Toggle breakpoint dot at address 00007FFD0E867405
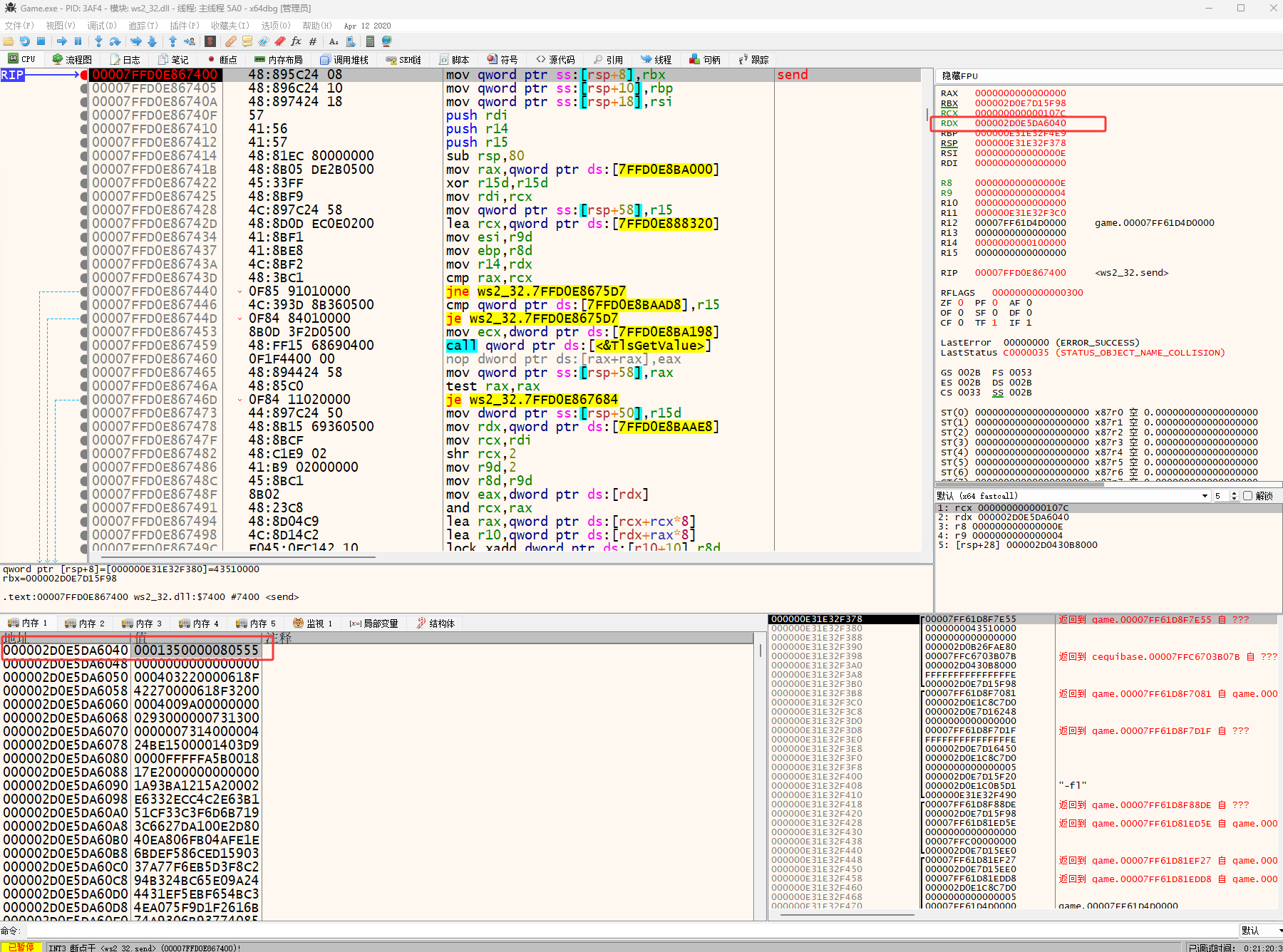The image size is (1283, 952). 84,88
